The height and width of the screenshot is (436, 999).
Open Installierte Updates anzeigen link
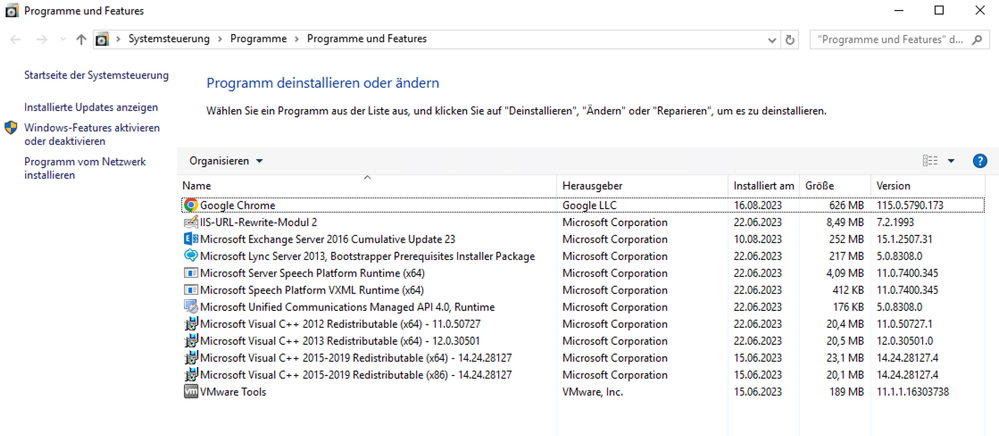[91, 107]
